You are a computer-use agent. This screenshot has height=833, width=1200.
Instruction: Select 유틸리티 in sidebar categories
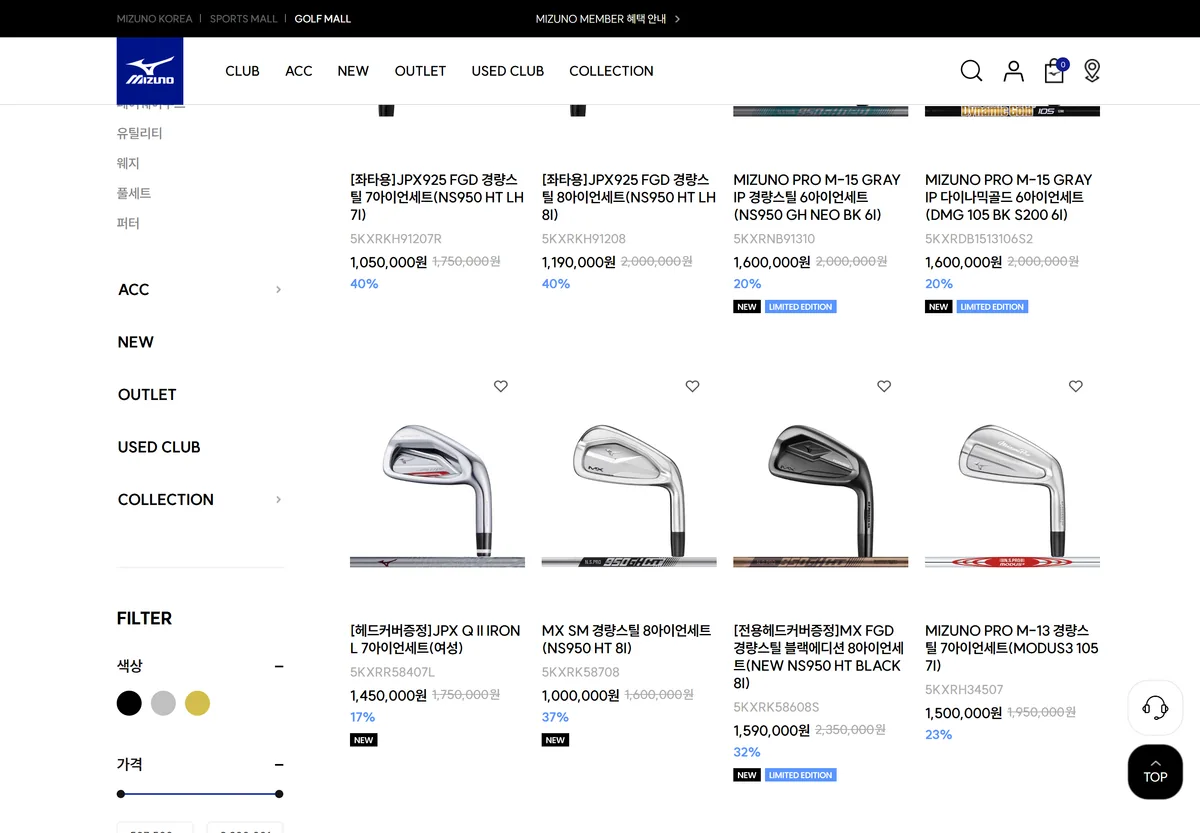pyautogui.click(x=140, y=133)
